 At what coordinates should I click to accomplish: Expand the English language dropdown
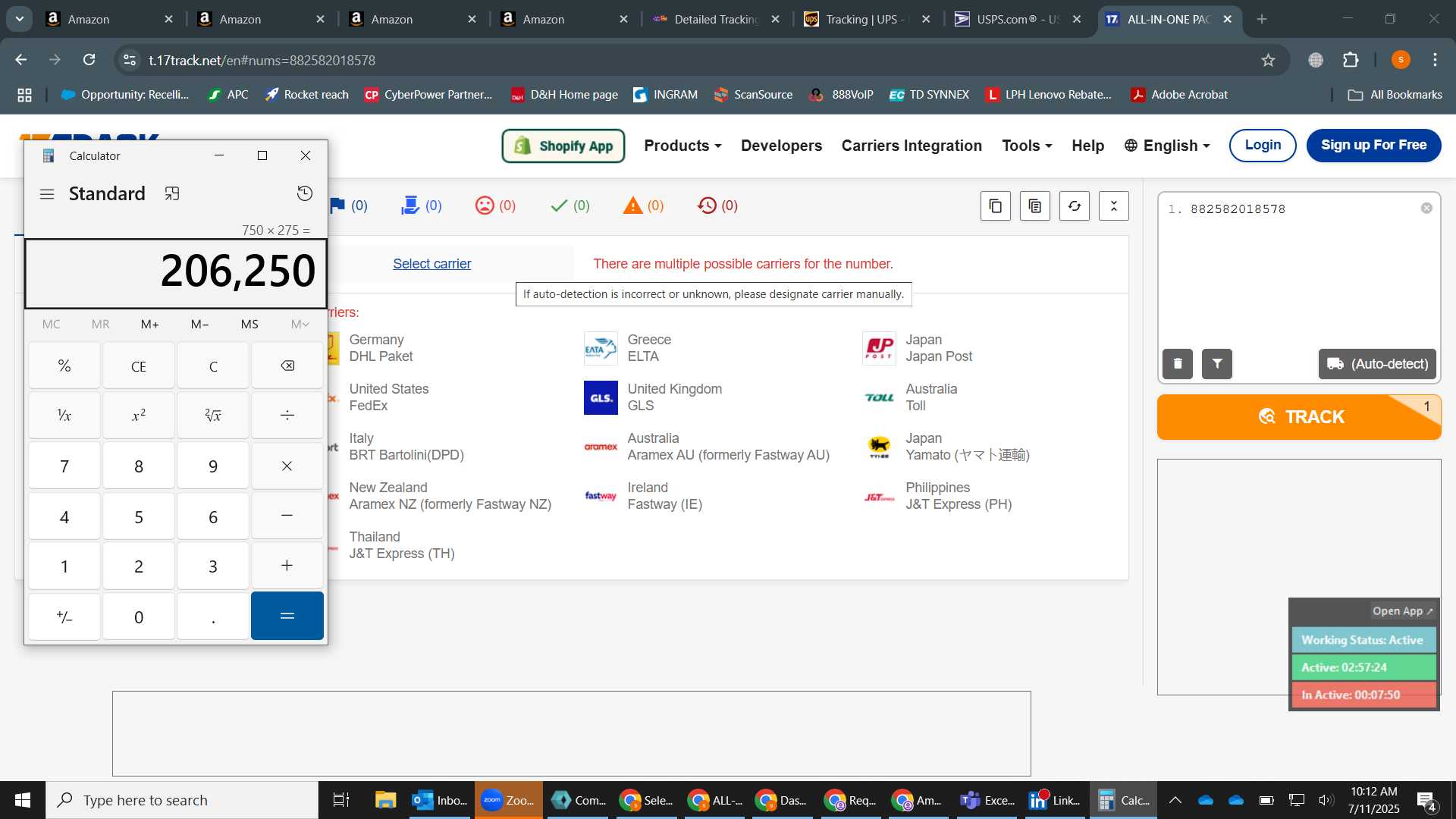pyautogui.click(x=1166, y=146)
